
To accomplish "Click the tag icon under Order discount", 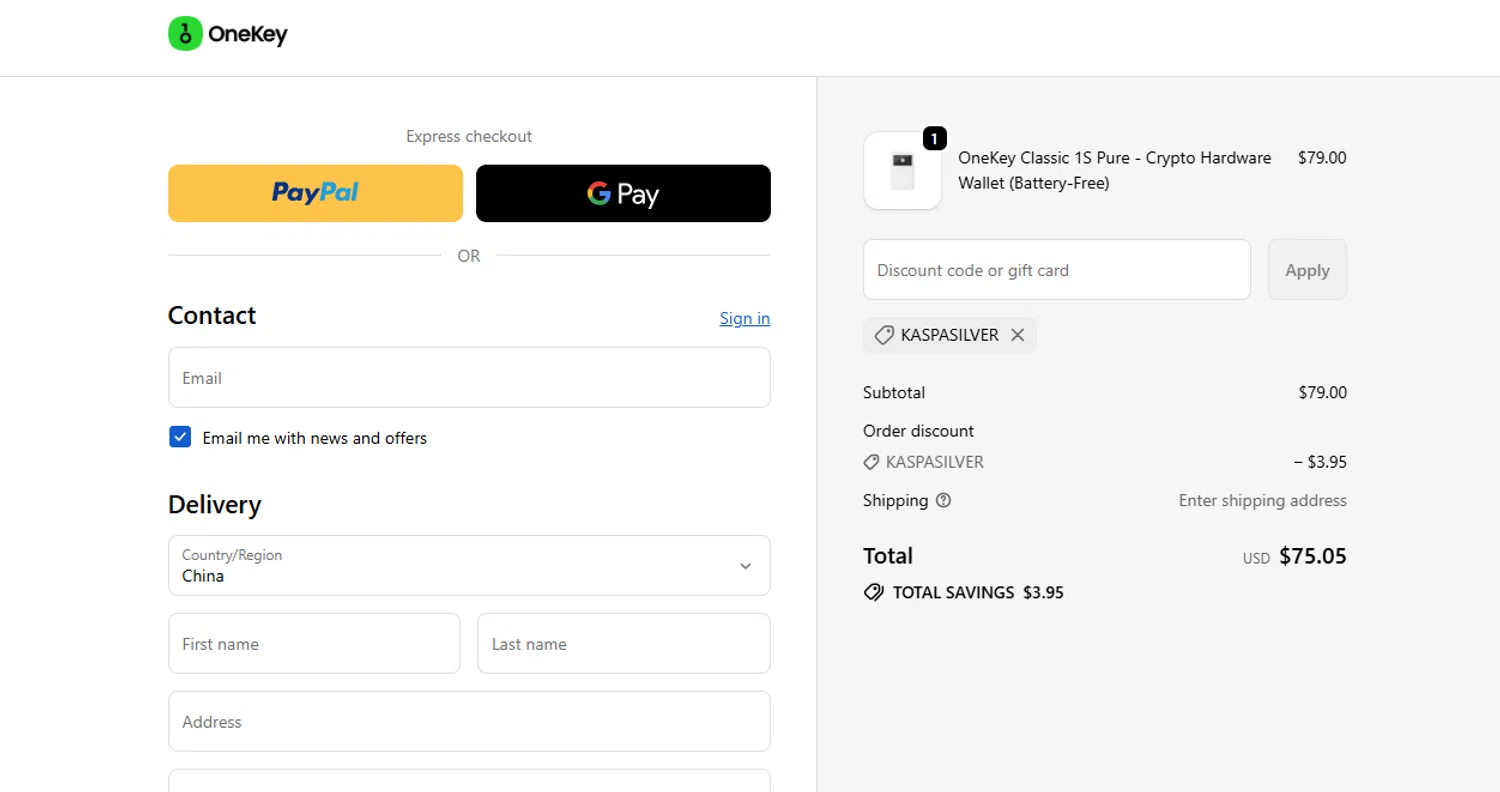I will [x=871, y=462].
